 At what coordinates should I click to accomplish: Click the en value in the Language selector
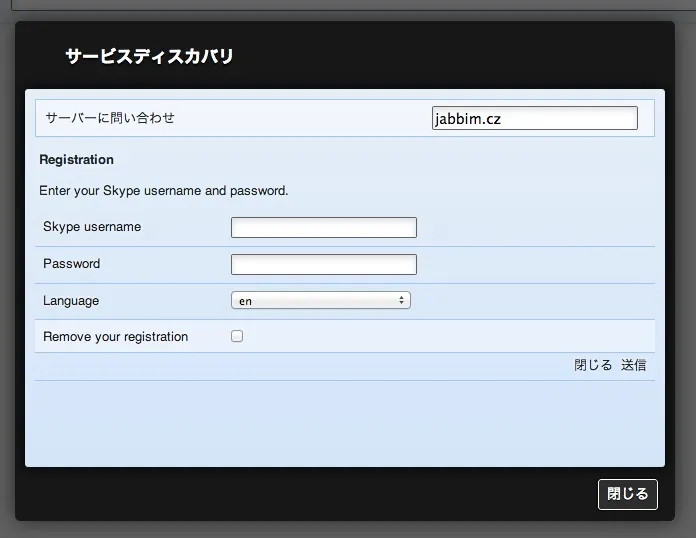(246, 301)
